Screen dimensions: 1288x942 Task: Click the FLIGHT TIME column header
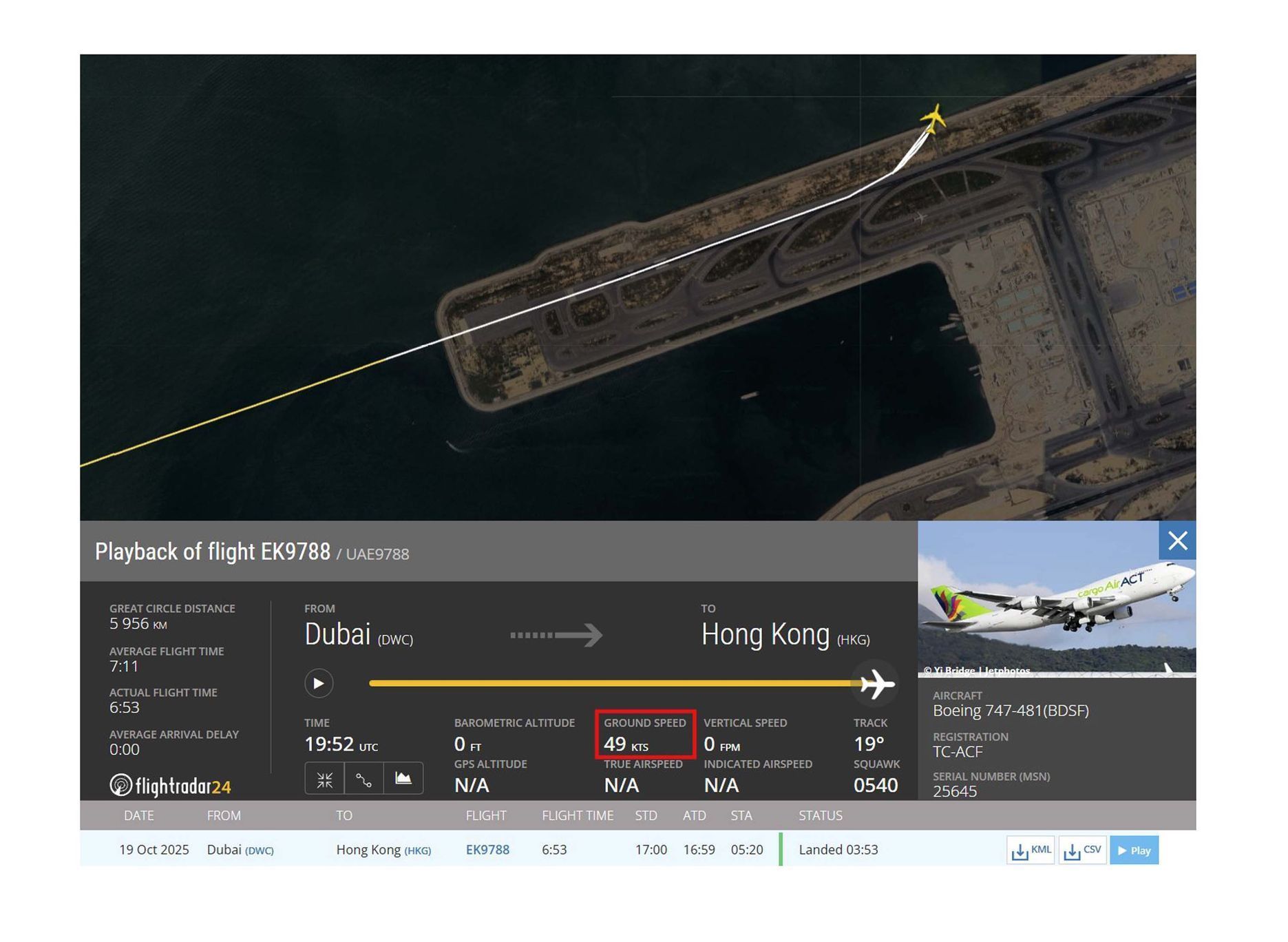point(577,816)
